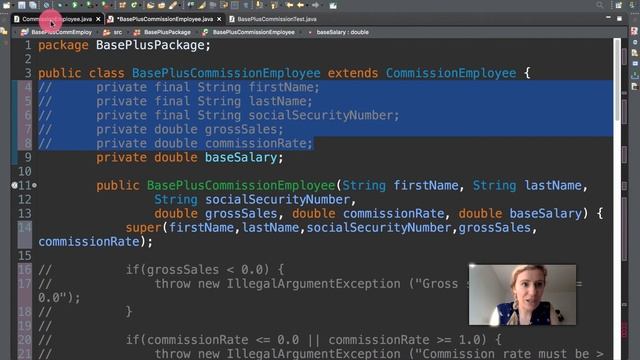Screen dimensions: 640x360
Task: Click line 11 annotation marker in gutter
Action: pyautogui.click(x=14, y=185)
